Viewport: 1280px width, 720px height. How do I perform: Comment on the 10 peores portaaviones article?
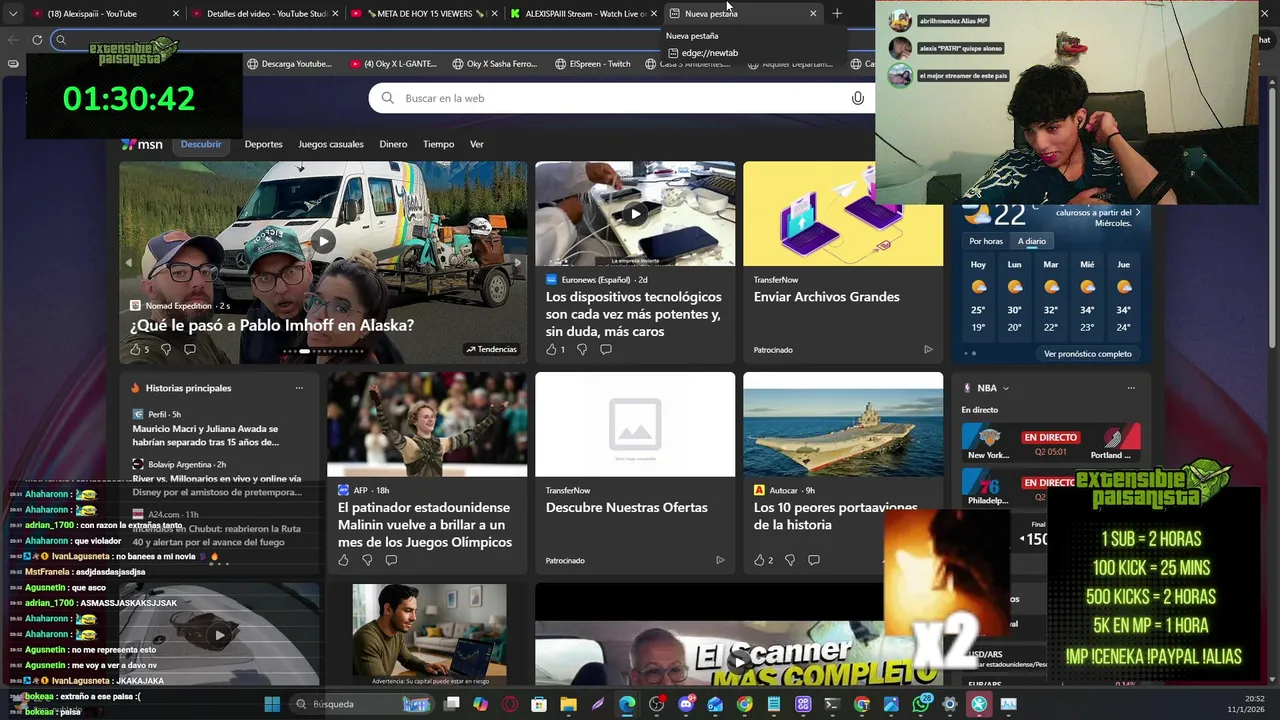pos(814,560)
